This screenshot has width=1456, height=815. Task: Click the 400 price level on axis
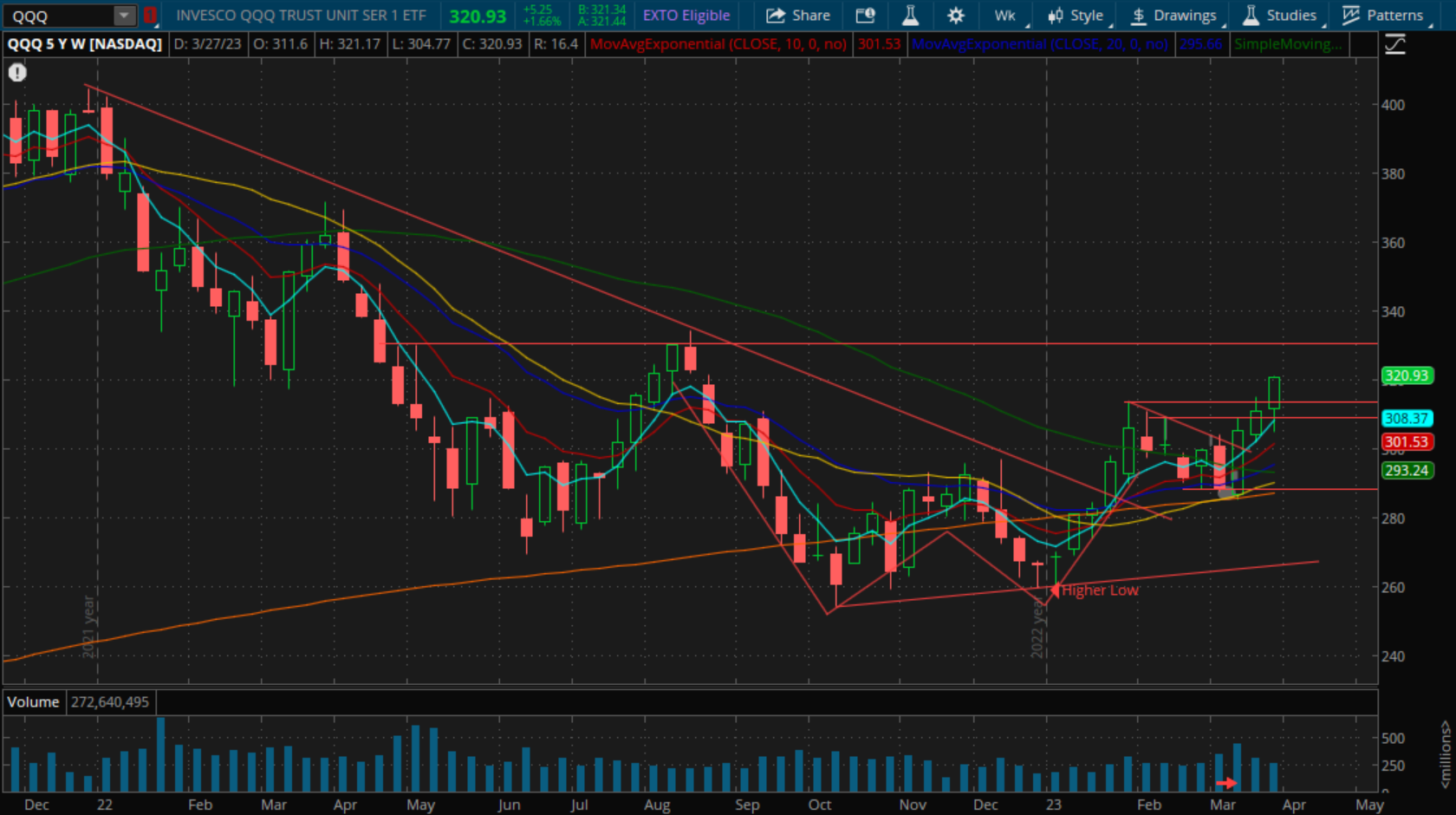point(1393,105)
